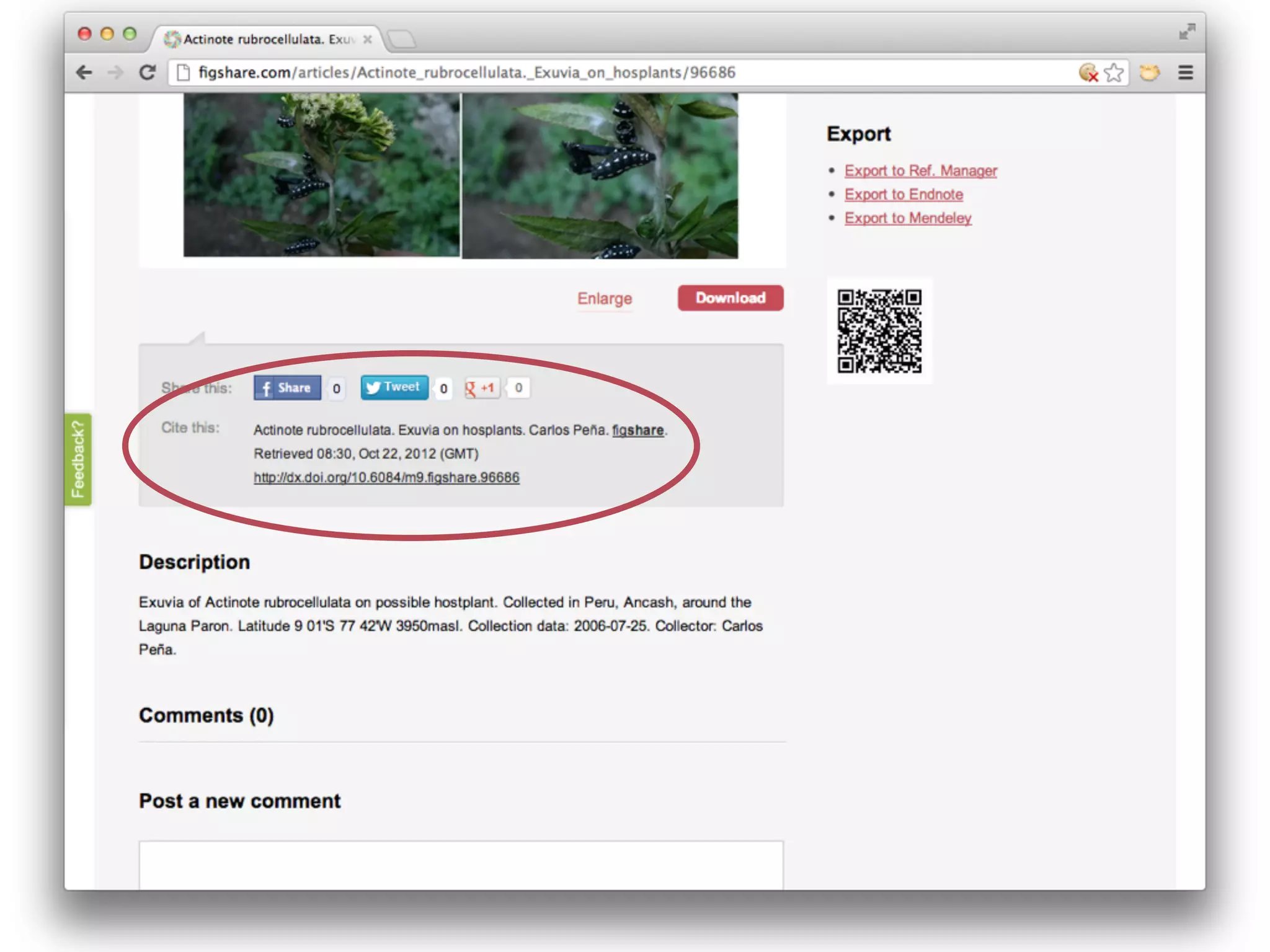Click in the new comment text box
The height and width of the screenshot is (952, 1270).
pos(461,865)
